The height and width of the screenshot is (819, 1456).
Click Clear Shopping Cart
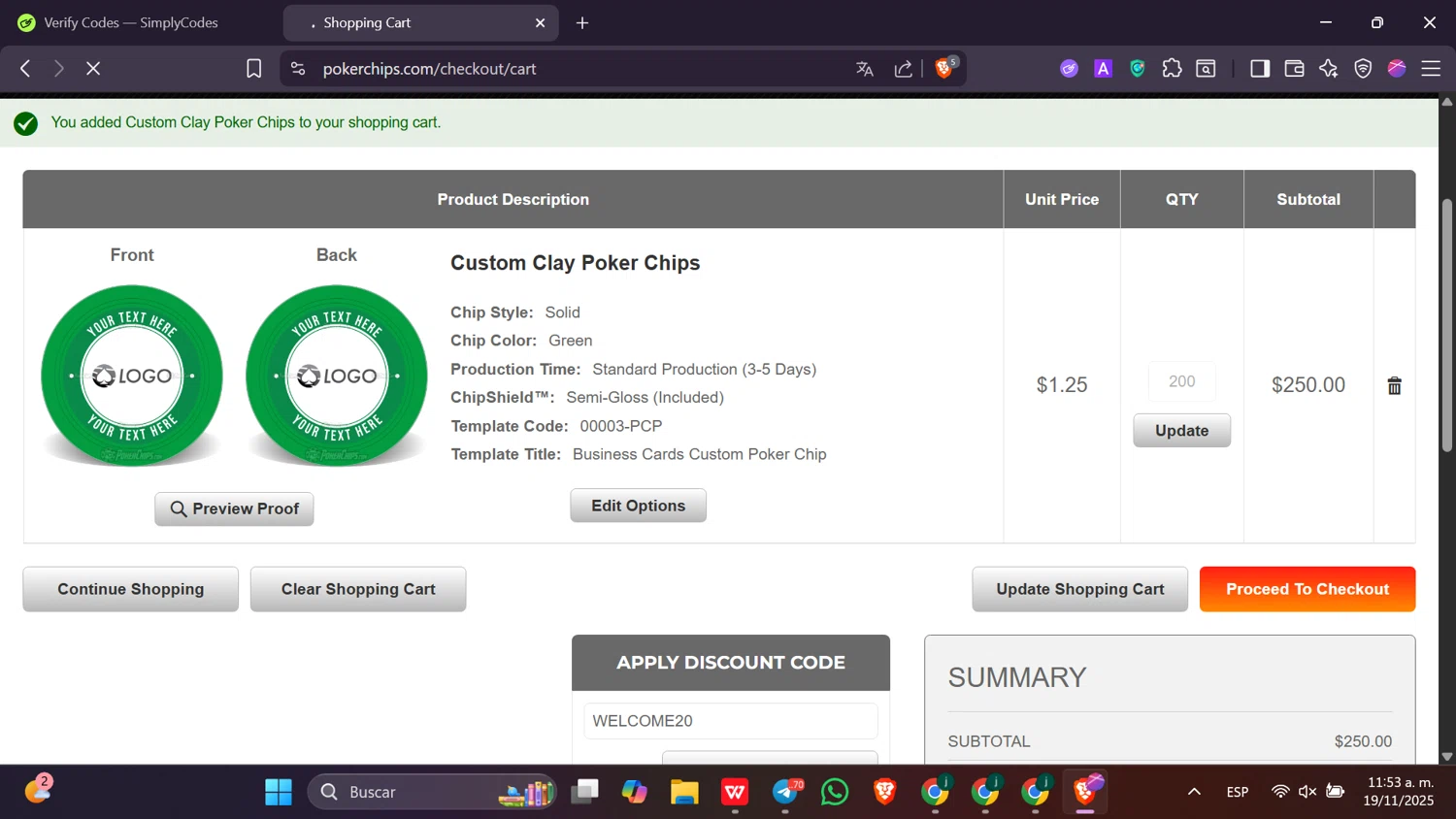pyautogui.click(x=358, y=589)
